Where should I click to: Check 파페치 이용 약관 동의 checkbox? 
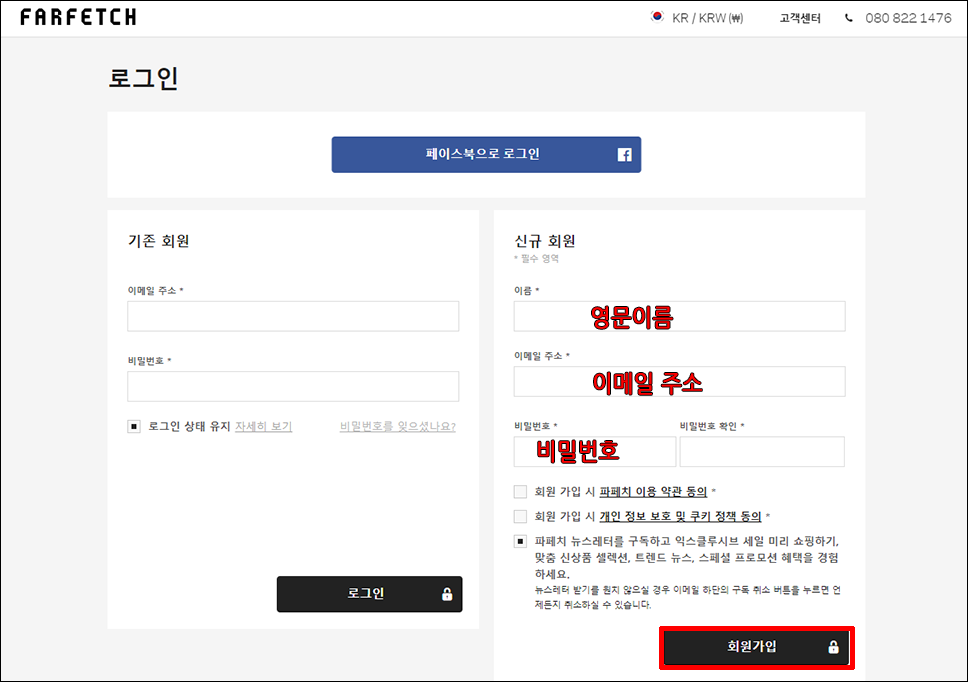point(520,491)
